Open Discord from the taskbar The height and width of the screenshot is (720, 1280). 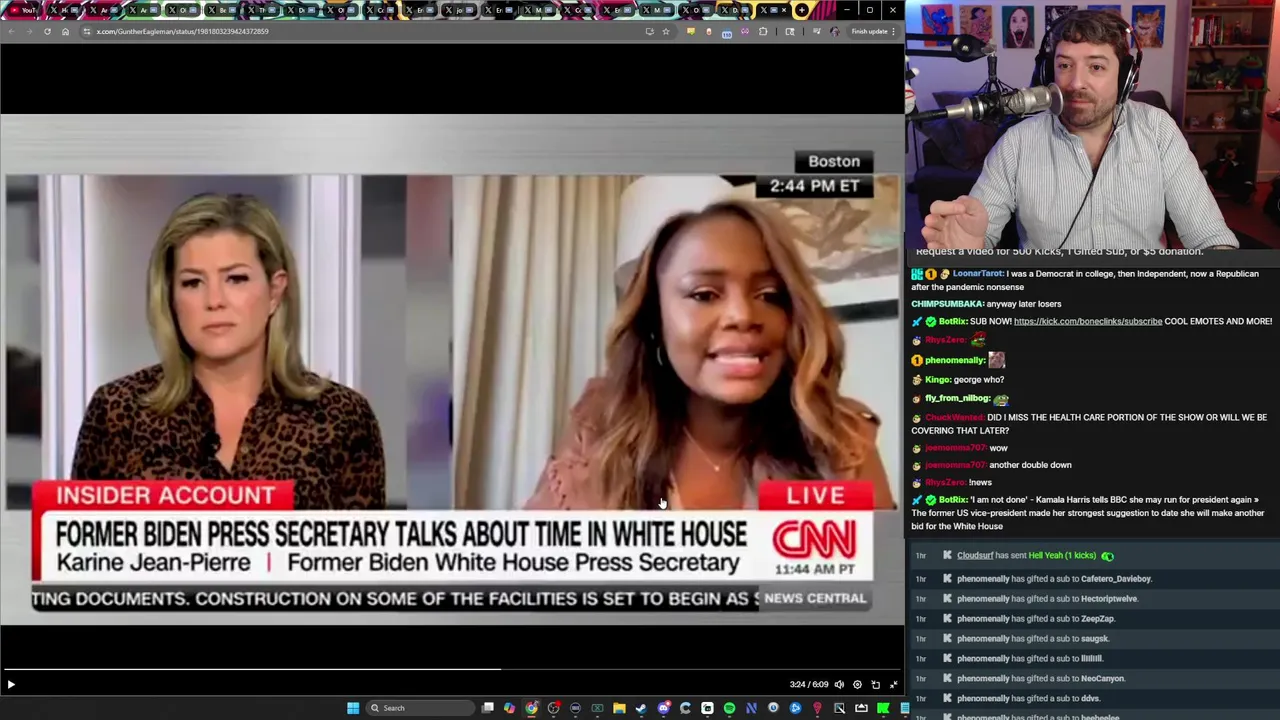tap(664, 708)
